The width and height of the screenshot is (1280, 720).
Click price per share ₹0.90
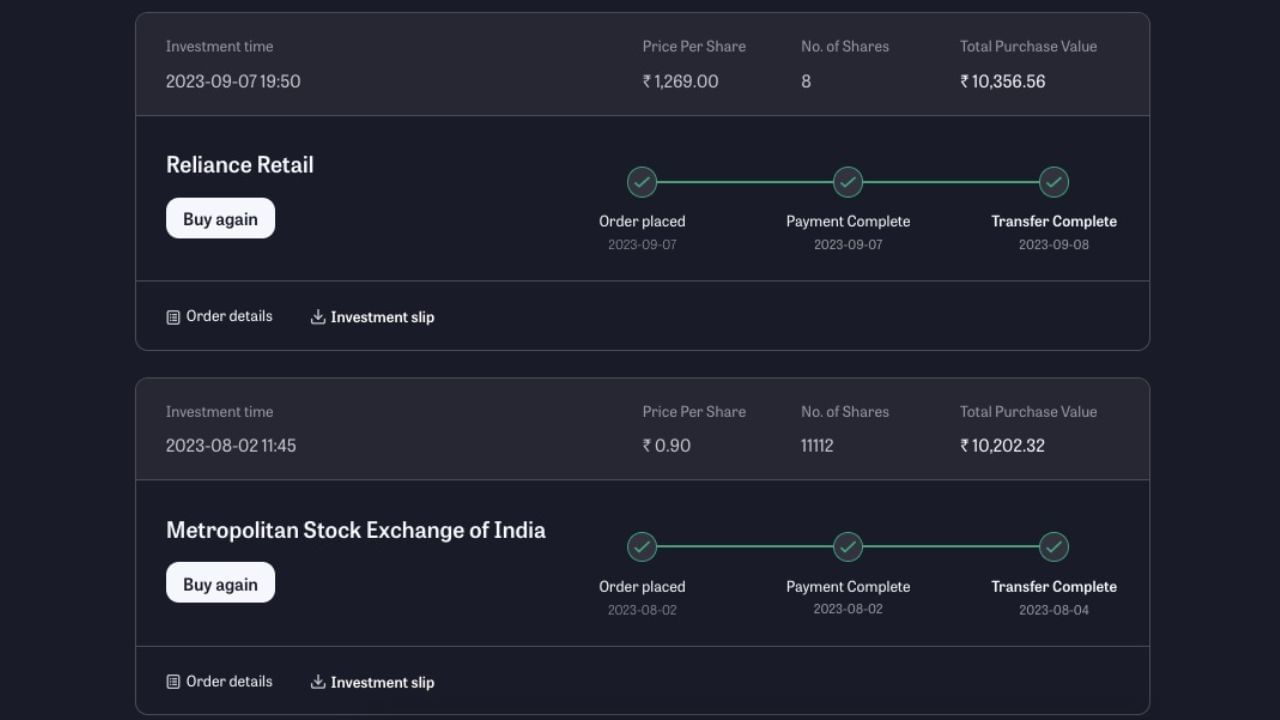666,446
